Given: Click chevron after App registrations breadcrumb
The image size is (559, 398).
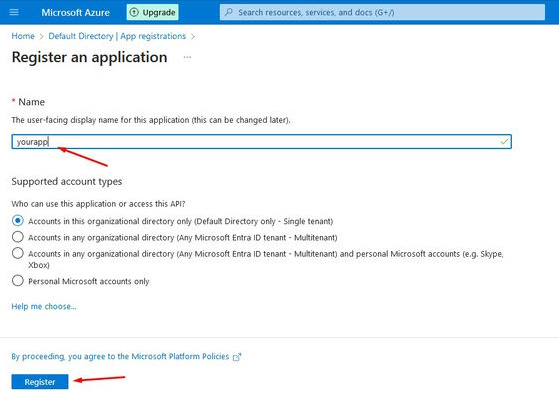Looking at the screenshot, I should (193, 36).
